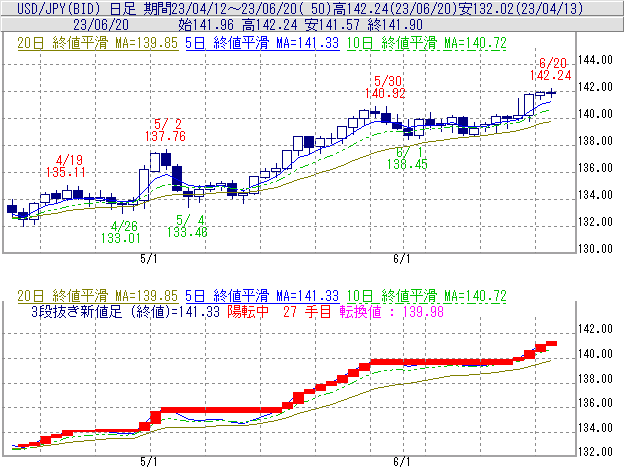Click the 5/30 140.92 high annotation

(386, 87)
